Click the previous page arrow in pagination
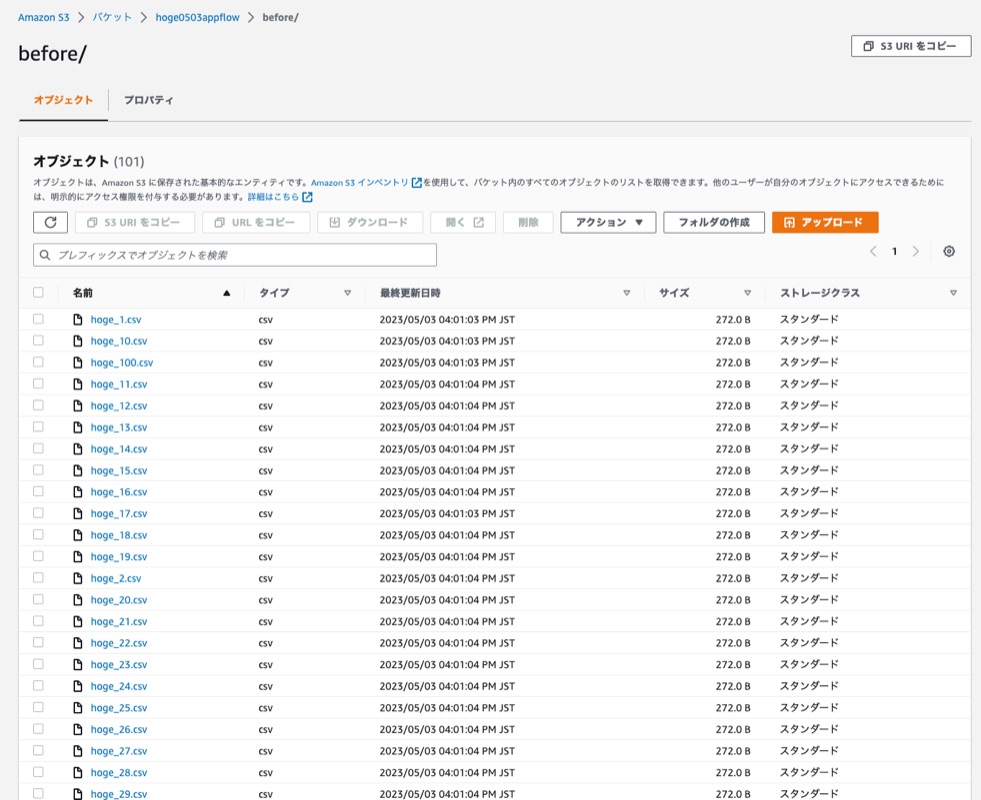Screen dimensions: 981x800 (x=873, y=251)
